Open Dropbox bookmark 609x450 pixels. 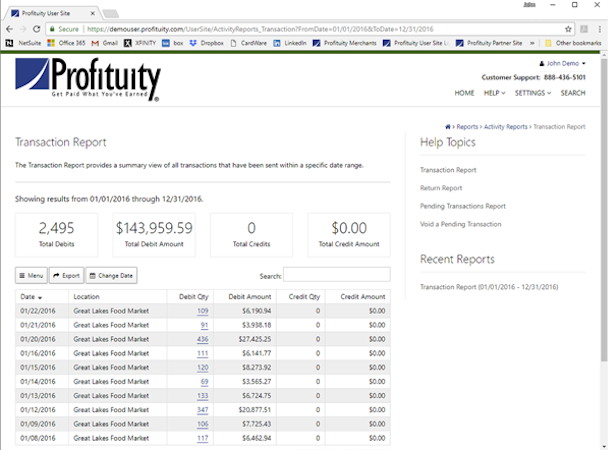pyautogui.click(x=207, y=43)
